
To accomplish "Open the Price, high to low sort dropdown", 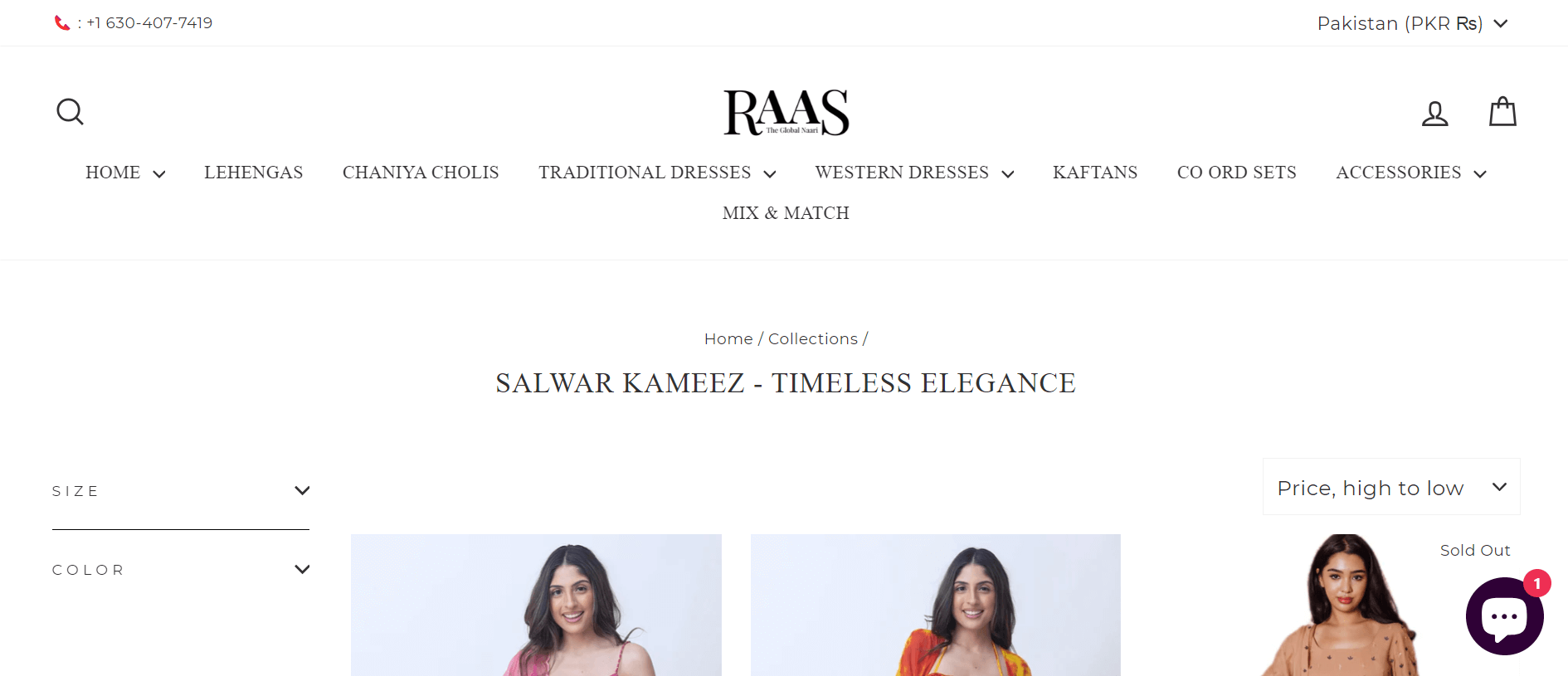I will (1391, 487).
